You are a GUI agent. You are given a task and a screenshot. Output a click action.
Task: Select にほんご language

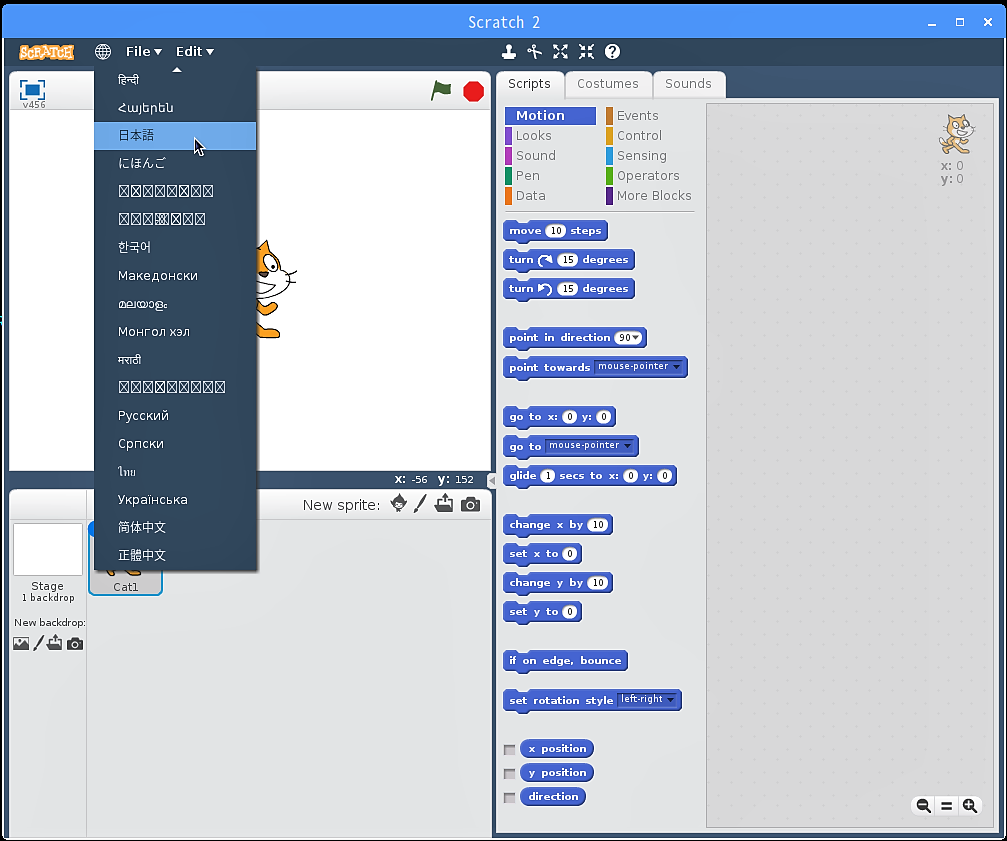pos(175,163)
